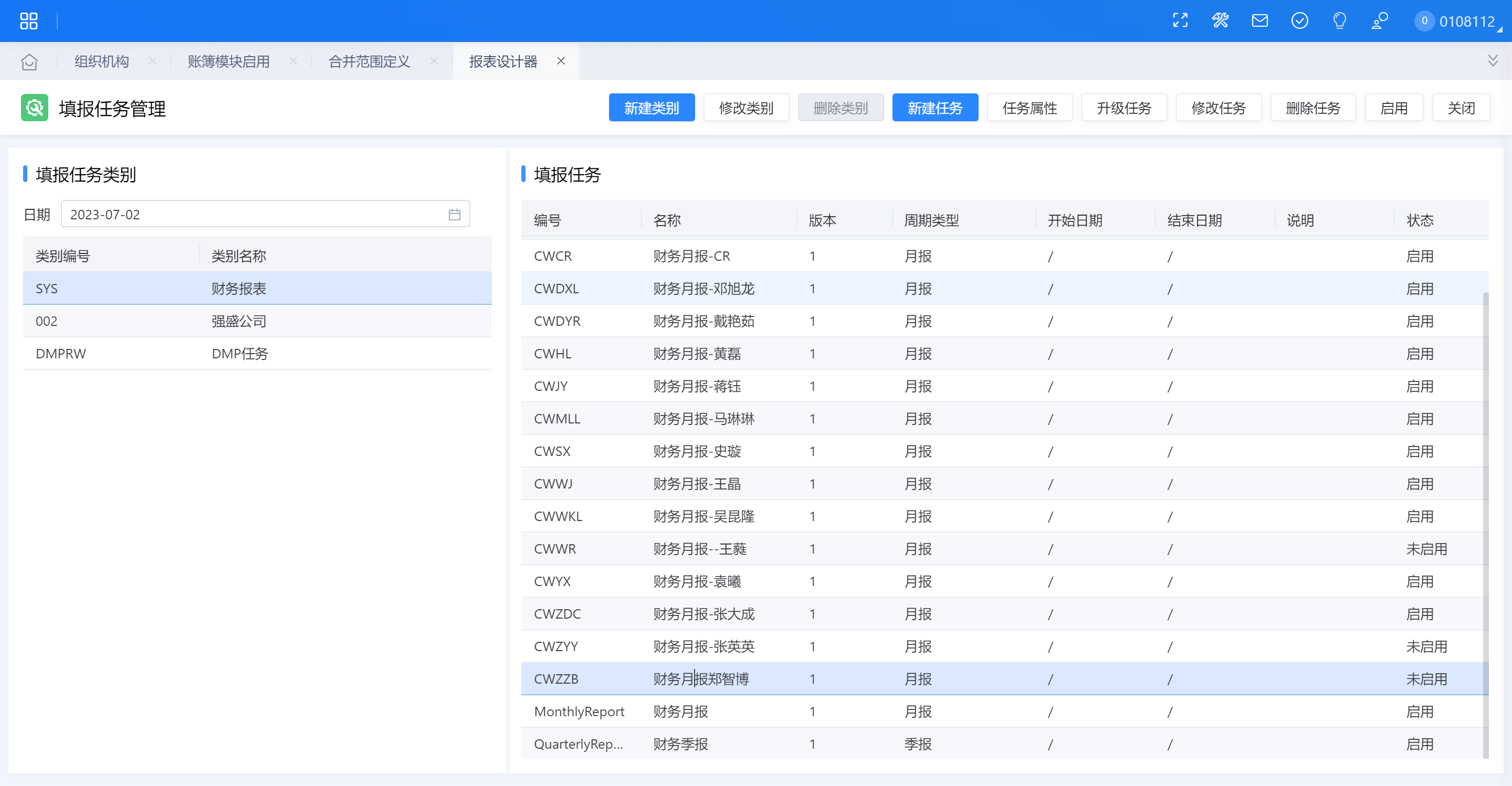Select task row CWSX
Screen dimensions: 1512x786
(x=1005, y=451)
